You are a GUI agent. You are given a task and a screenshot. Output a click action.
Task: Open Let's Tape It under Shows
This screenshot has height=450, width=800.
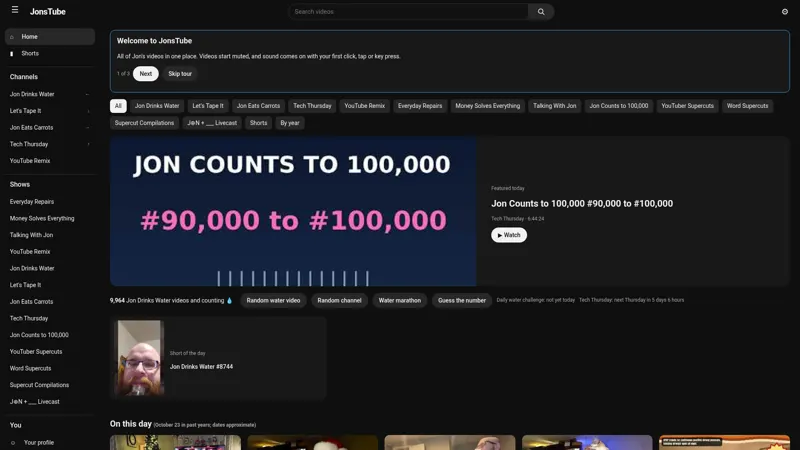tap(26, 285)
